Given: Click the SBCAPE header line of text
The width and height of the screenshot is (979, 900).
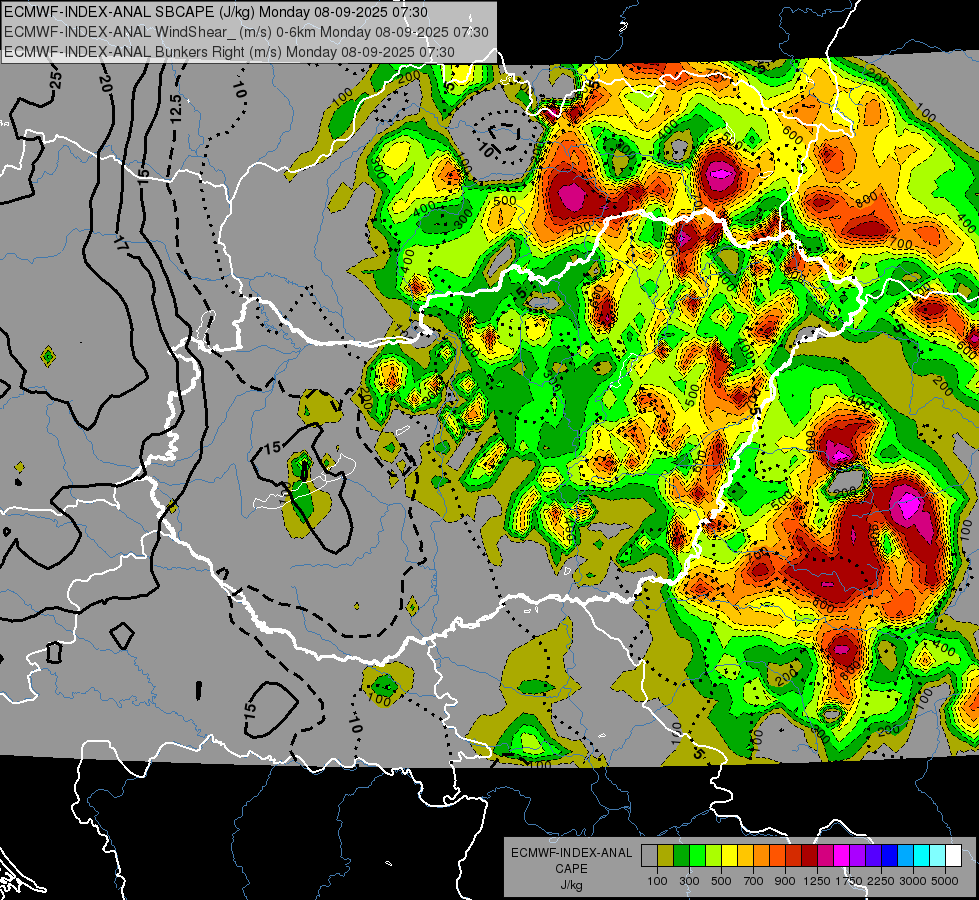Looking at the screenshot, I should pyautogui.click(x=216, y=12).
